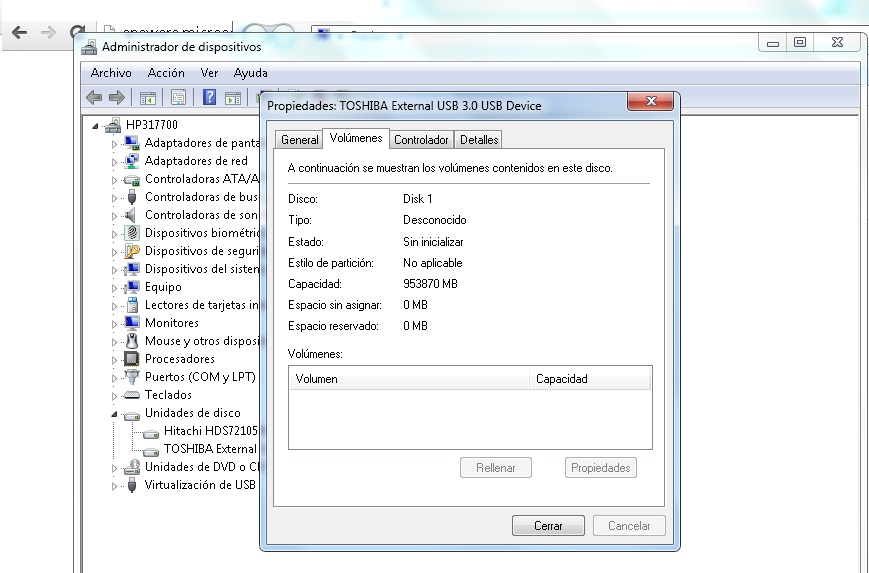This screenshot has height=573, width=869.
Task: Click the Volumen column header
Action: click(409, 379)
